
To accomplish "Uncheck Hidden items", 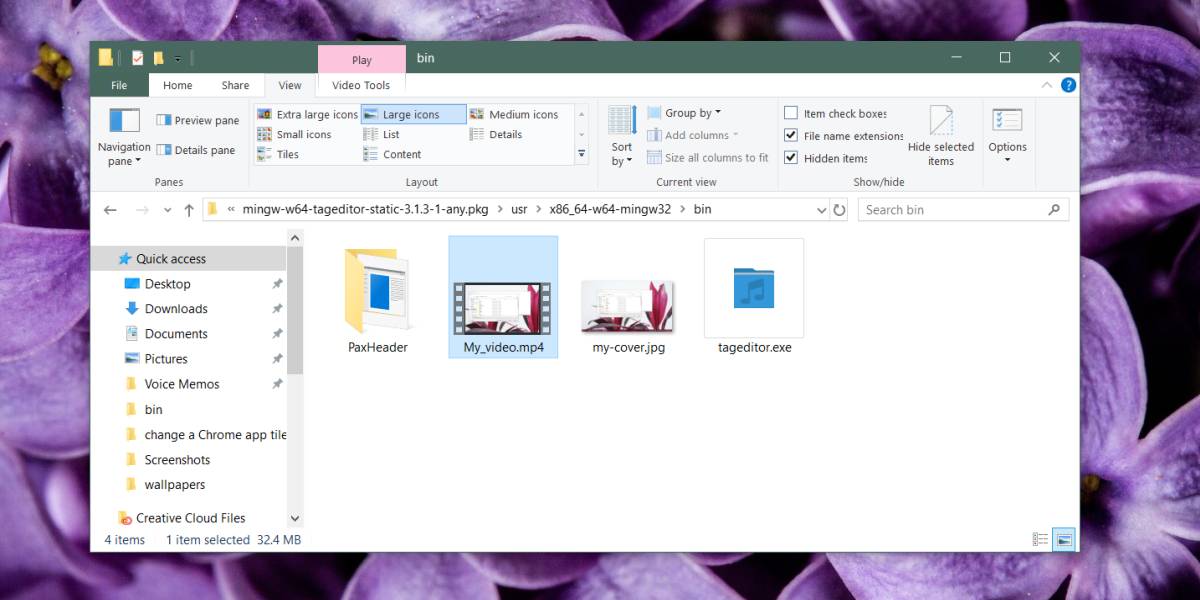I will click(826, 158).
